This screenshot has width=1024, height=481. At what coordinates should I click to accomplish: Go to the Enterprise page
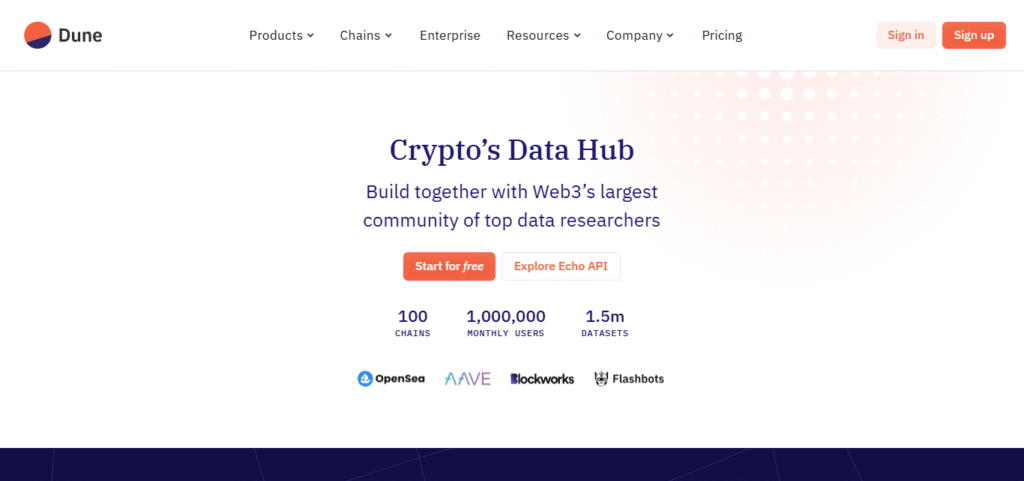click(450, 35)
